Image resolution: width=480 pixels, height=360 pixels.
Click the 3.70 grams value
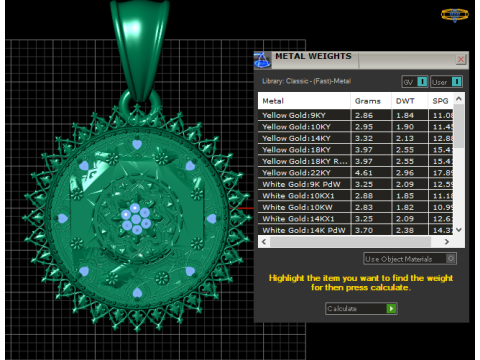(x=364, y=230)
